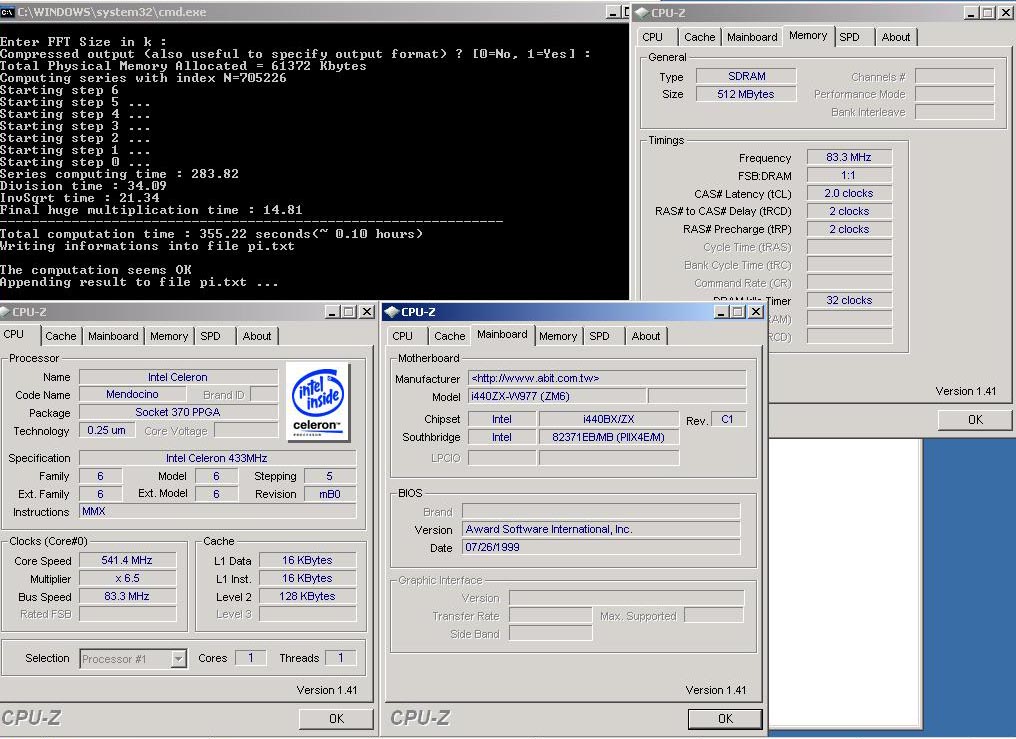Click the 82371EB/MB (PIIX4E/M) southbridge value
Screen dimensions: 1016x739
608,437
